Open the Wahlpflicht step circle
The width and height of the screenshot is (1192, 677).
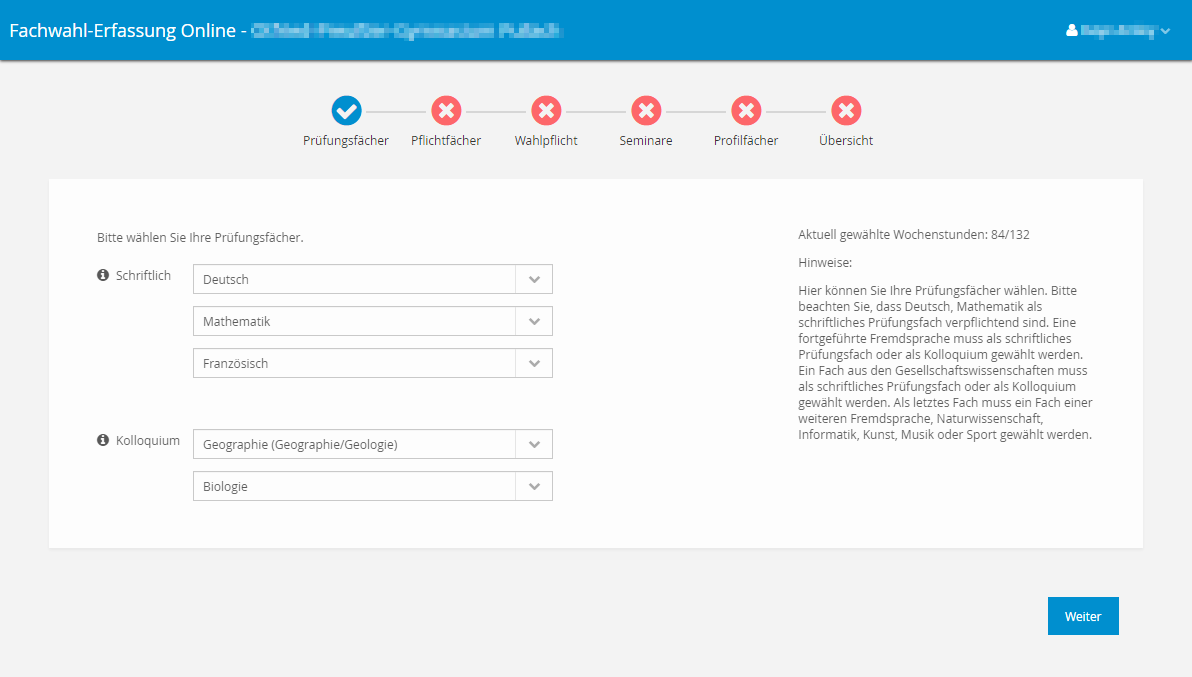click(x=546, y=111)
